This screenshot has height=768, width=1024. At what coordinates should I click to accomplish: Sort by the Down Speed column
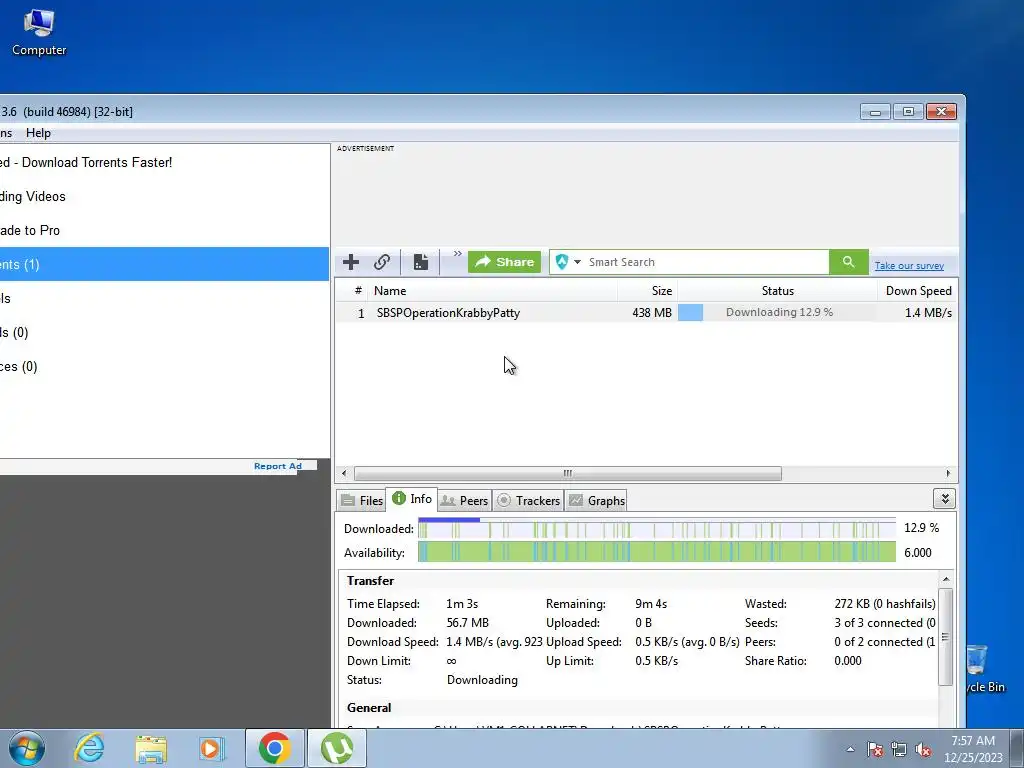point(918,291)
